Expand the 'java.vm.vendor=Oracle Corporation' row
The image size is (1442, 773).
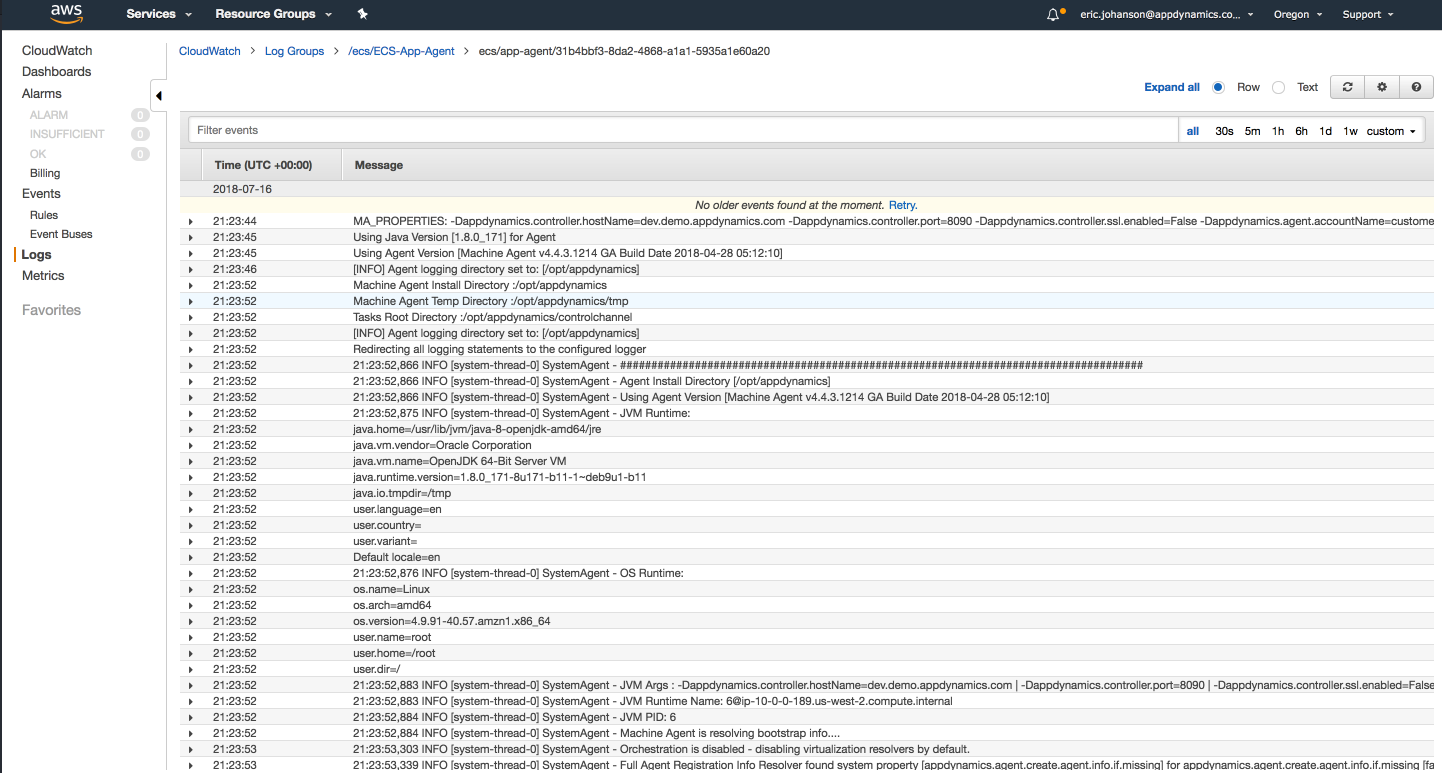(190, 445)
